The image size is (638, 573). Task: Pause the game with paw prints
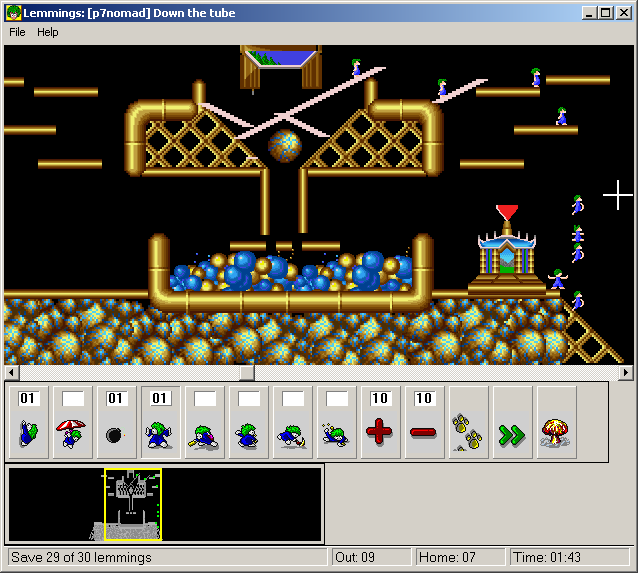468,422
